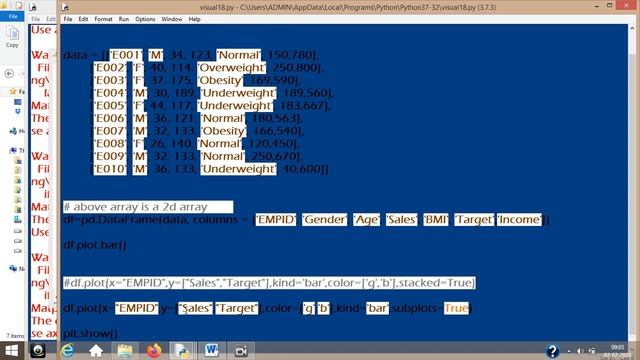Click blue File tab in Explorer window

[x=13, y=16]
